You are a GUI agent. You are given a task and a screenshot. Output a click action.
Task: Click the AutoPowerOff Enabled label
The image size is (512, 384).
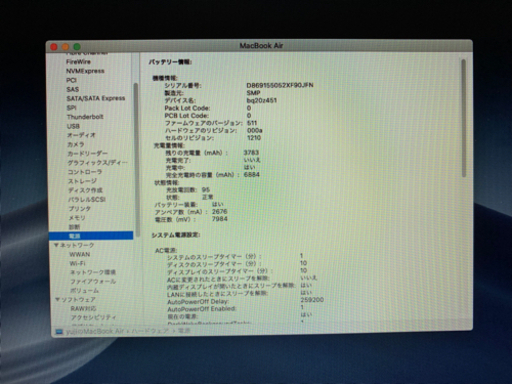pos(202,309)
